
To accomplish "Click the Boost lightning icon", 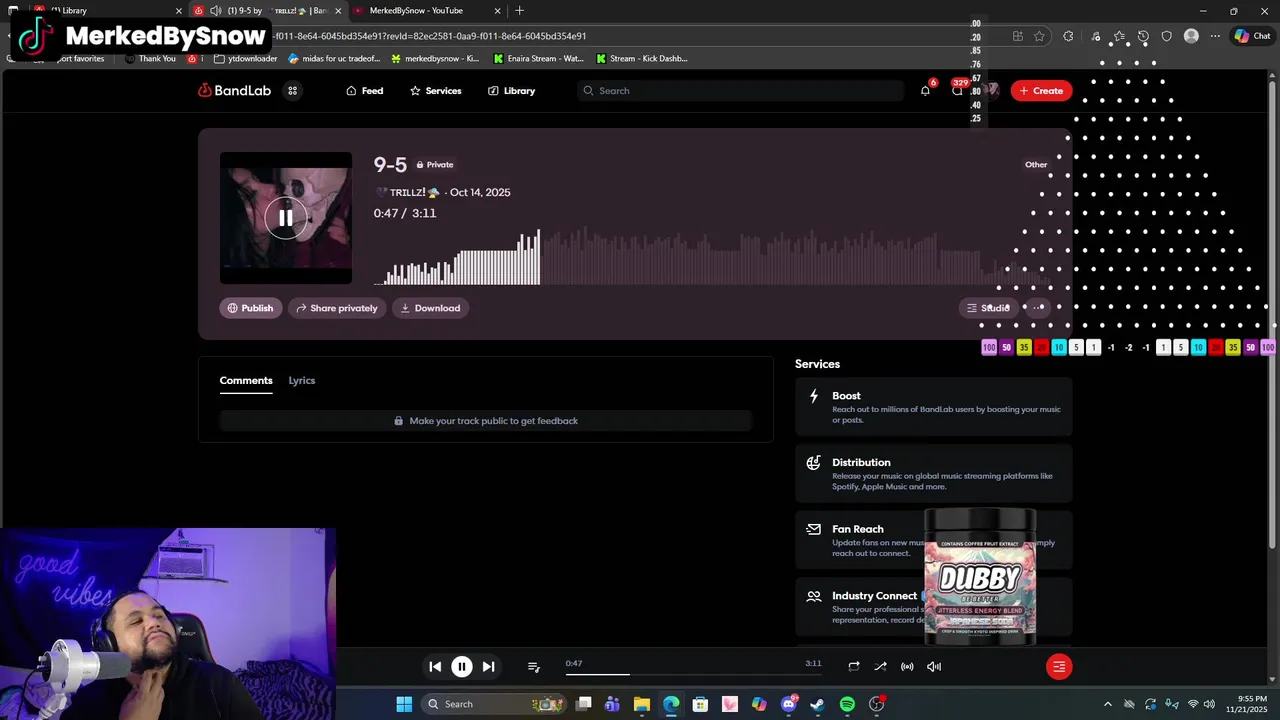I will coord(814,396).
